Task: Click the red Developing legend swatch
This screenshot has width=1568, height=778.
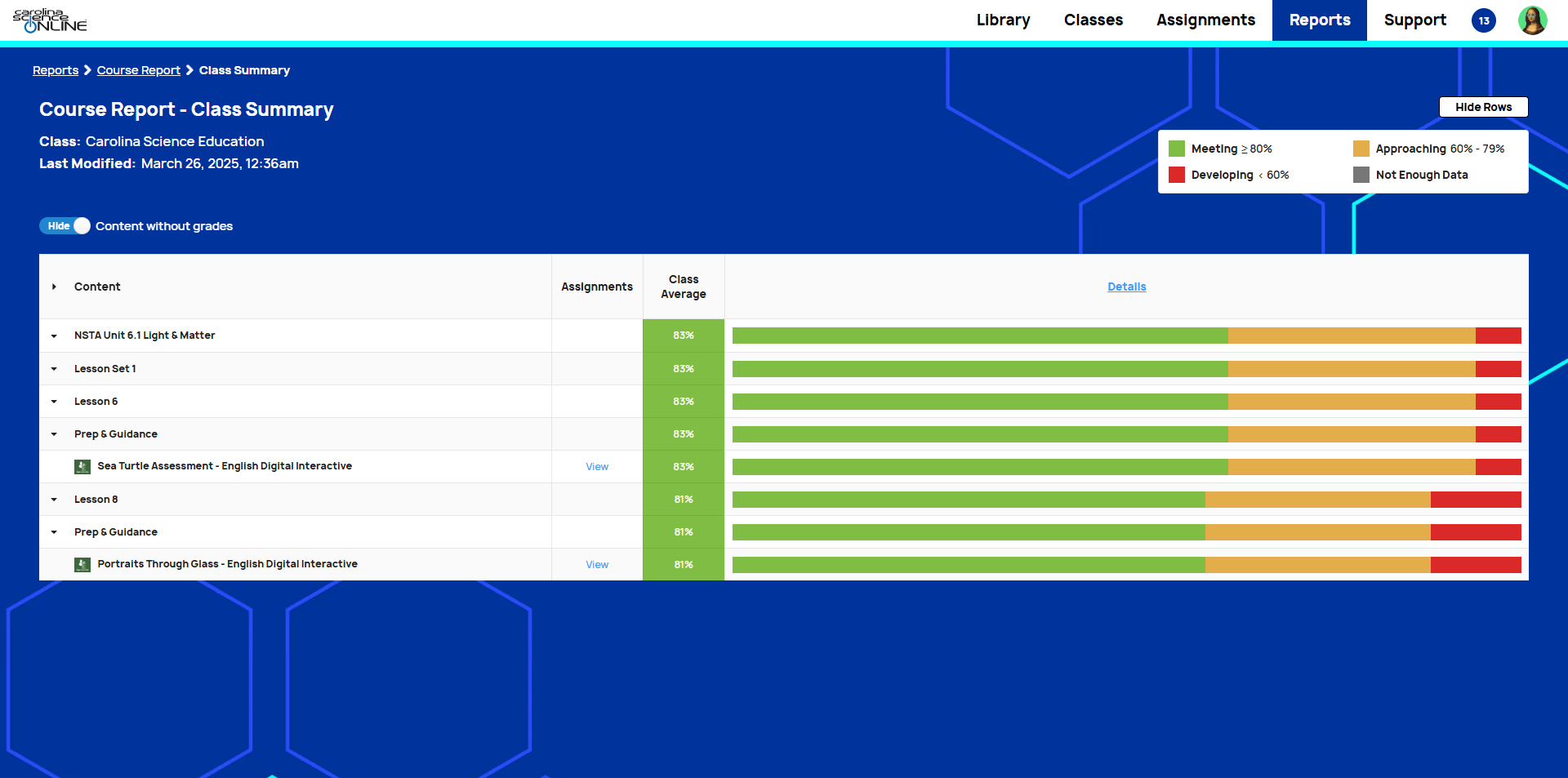Action: pyautogui.click(x=1177, y=175)
